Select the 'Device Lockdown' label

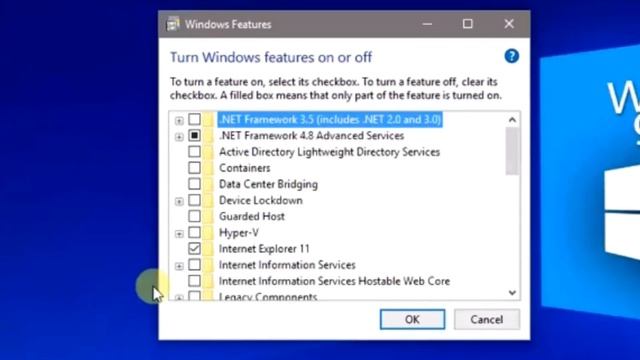[x=260, y=200]
